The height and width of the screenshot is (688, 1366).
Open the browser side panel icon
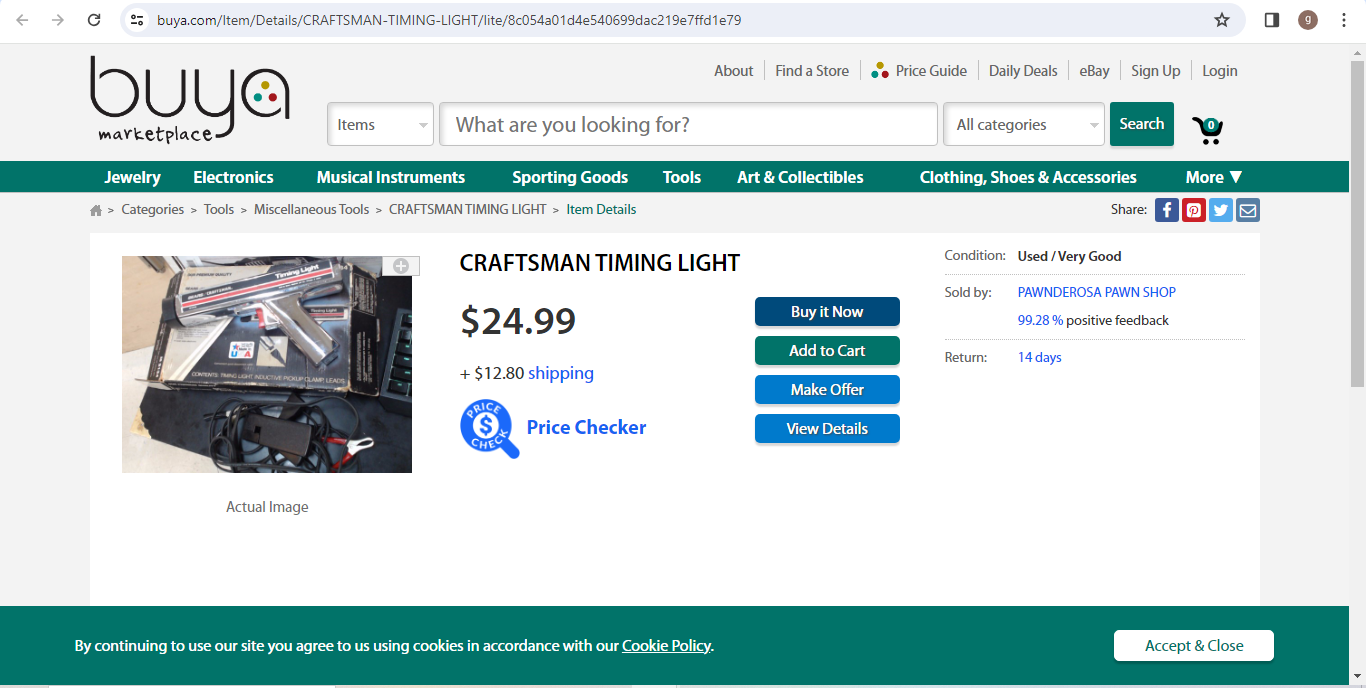(x=1272, y=20)
